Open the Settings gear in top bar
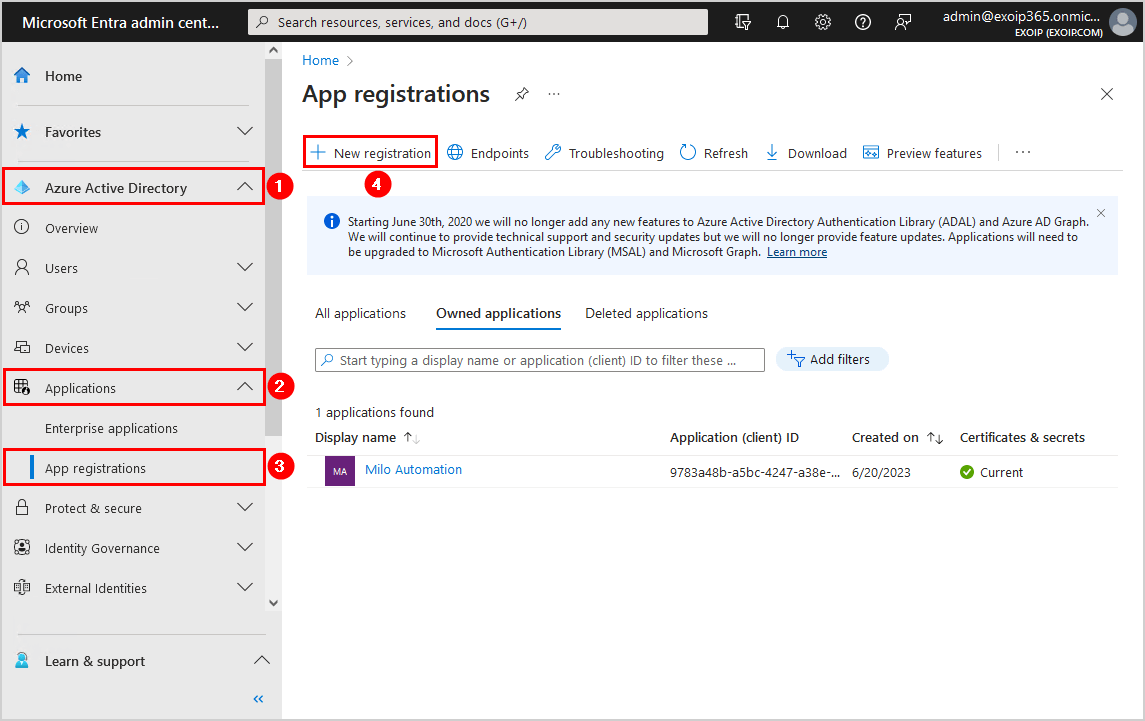This screenshot has width=1145, height=721. click(x=822, y=21)
